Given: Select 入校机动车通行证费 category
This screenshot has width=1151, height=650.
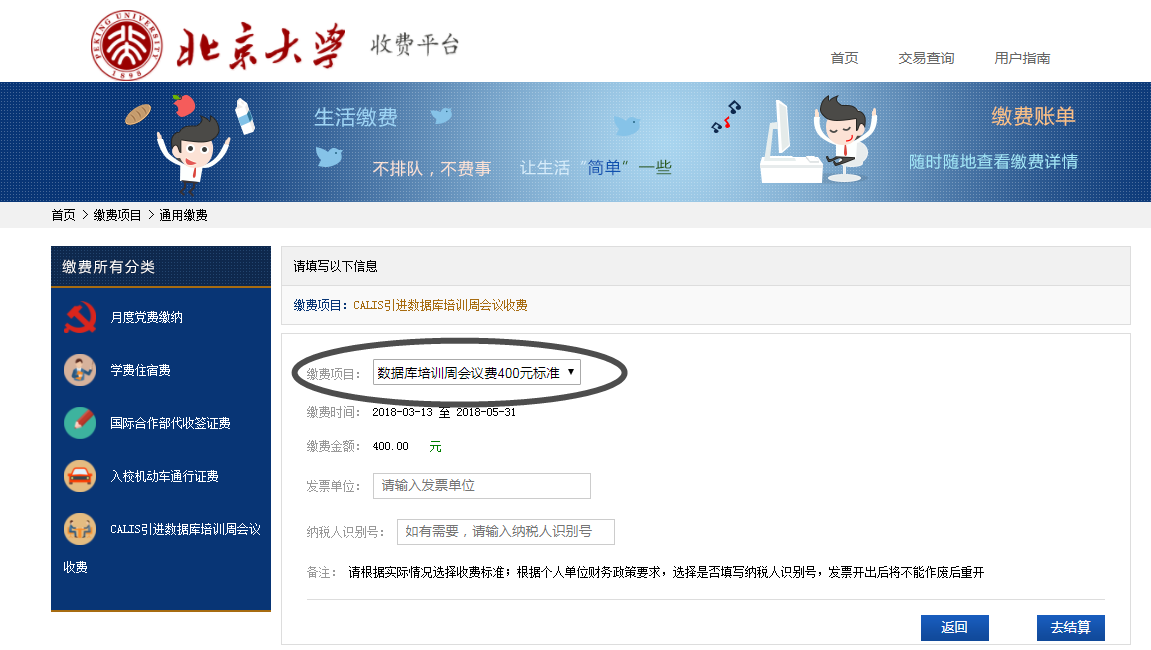Looking at the screenshot, I should click(x=164, y=476).
